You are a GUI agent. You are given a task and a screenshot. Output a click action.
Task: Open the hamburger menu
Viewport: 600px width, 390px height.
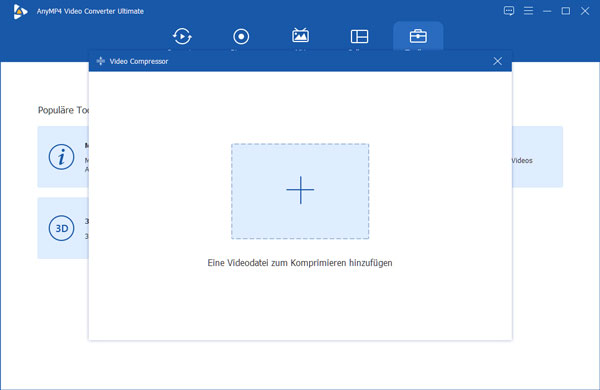(x=528, y=11)
